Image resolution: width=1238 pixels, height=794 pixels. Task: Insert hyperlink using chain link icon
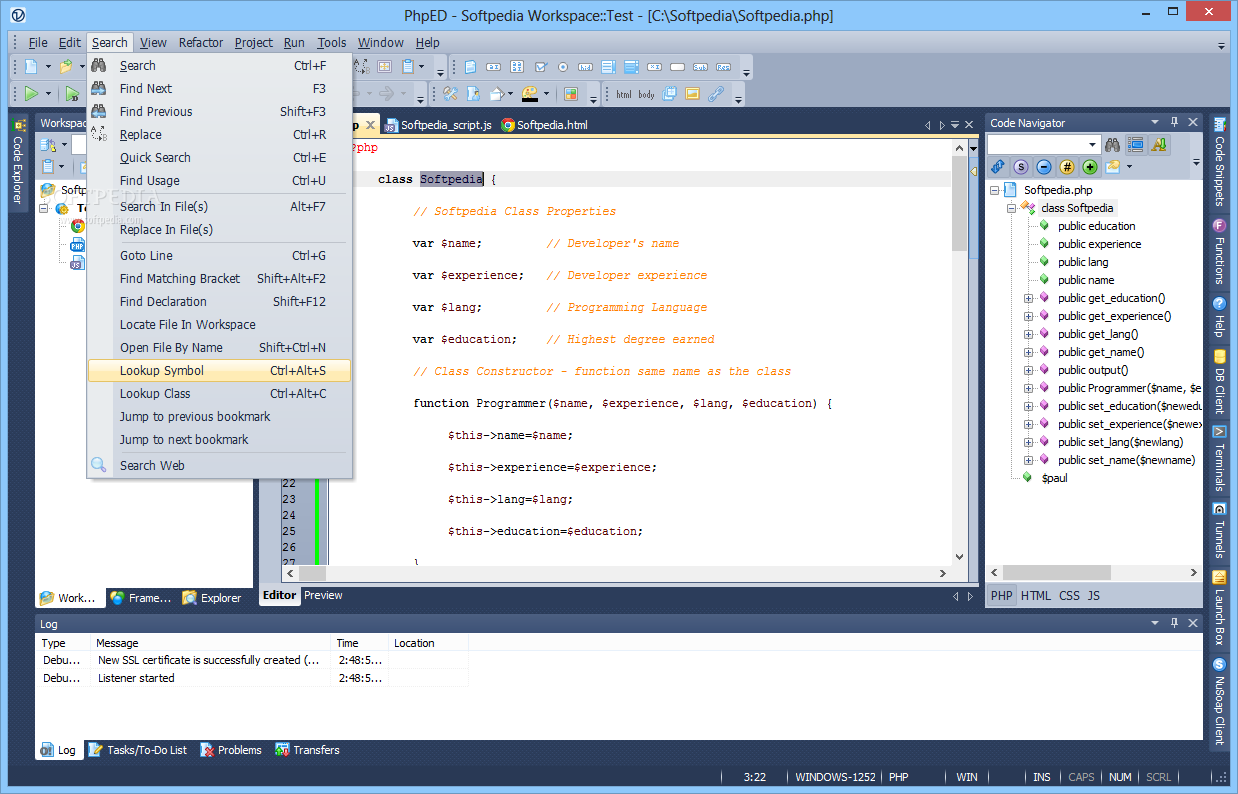[716, 94]
